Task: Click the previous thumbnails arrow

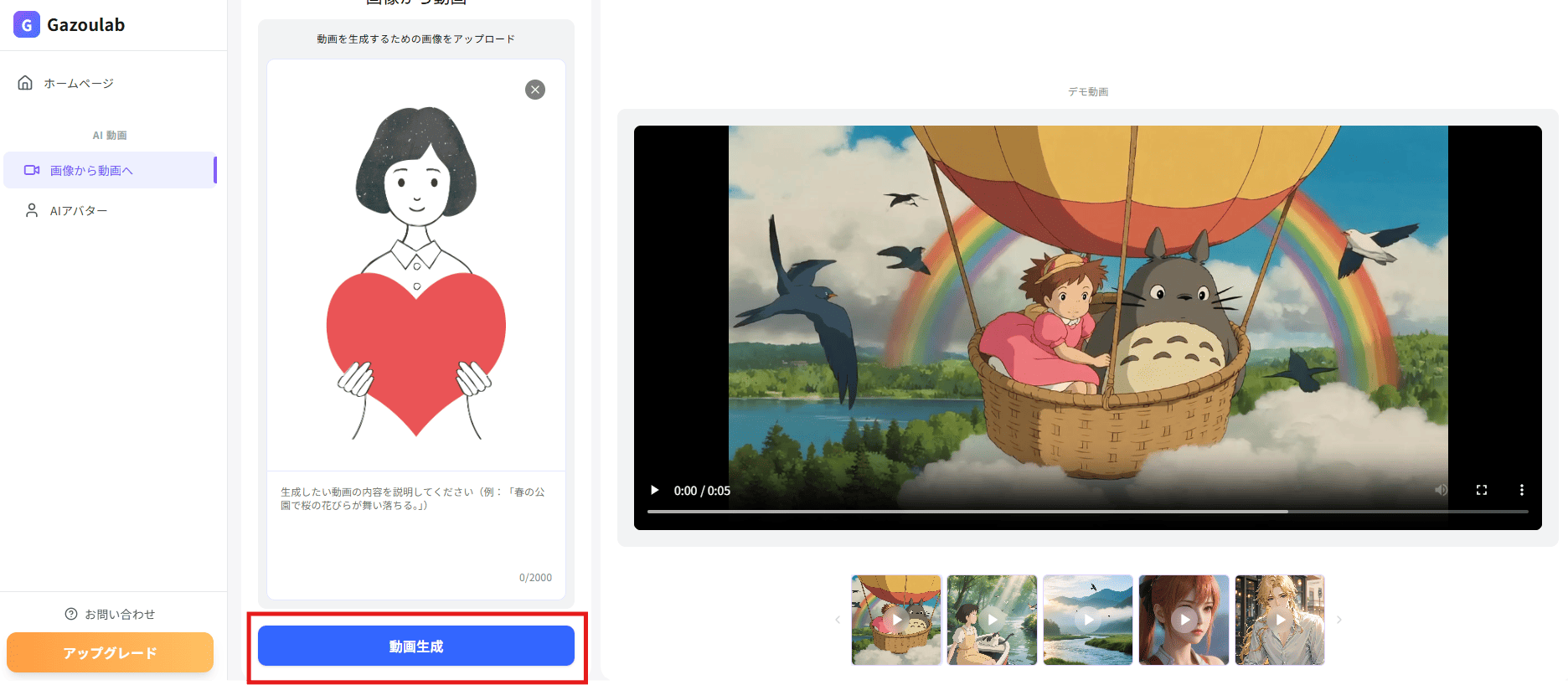Action: 837,620
